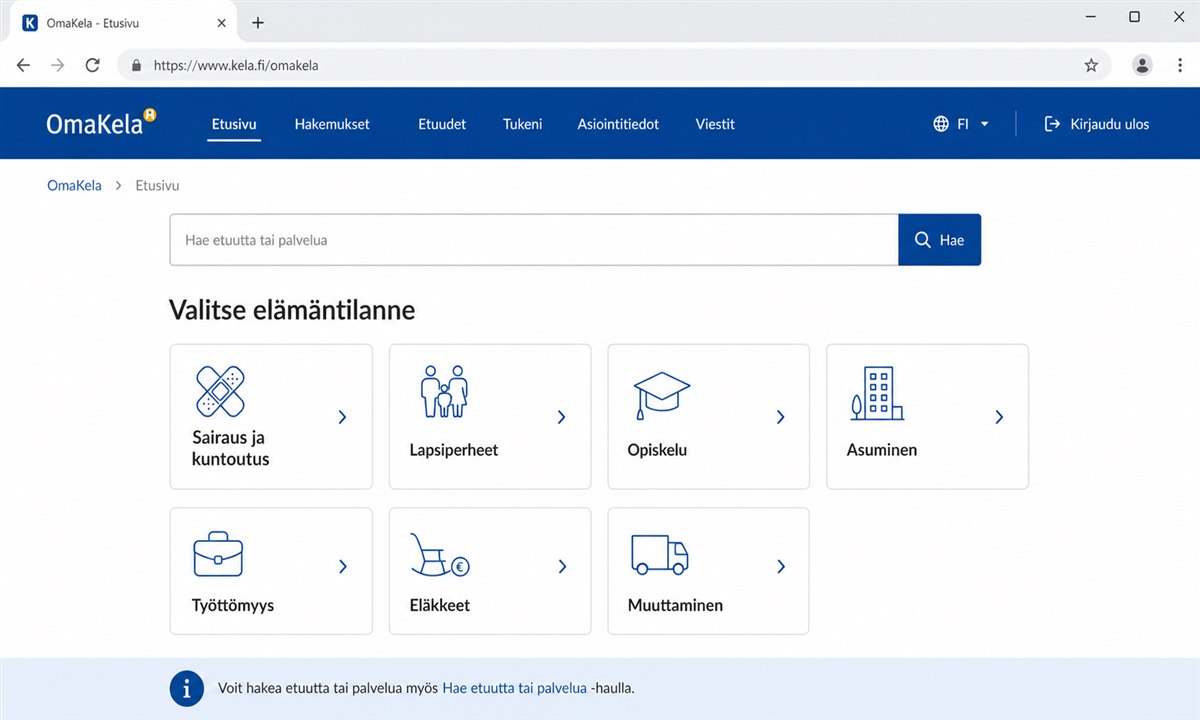Click chevron on Eläkkeet card
1200x720 pixels.
(561, 566)
